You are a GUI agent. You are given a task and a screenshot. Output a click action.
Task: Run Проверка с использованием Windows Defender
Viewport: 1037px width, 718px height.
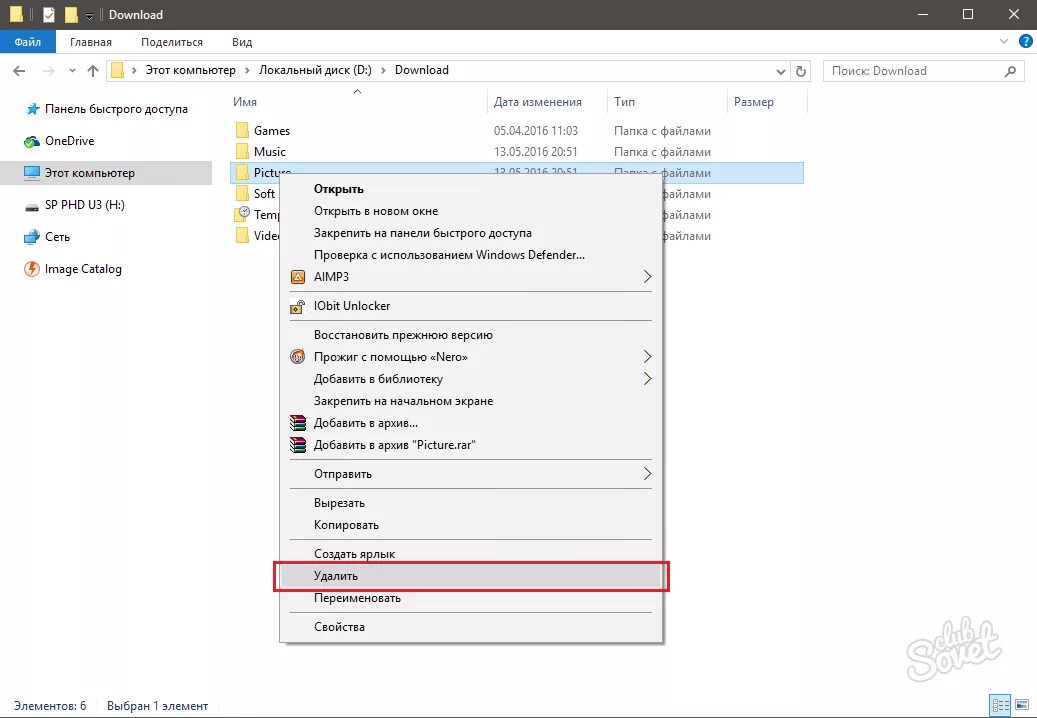tap(471, 255)
